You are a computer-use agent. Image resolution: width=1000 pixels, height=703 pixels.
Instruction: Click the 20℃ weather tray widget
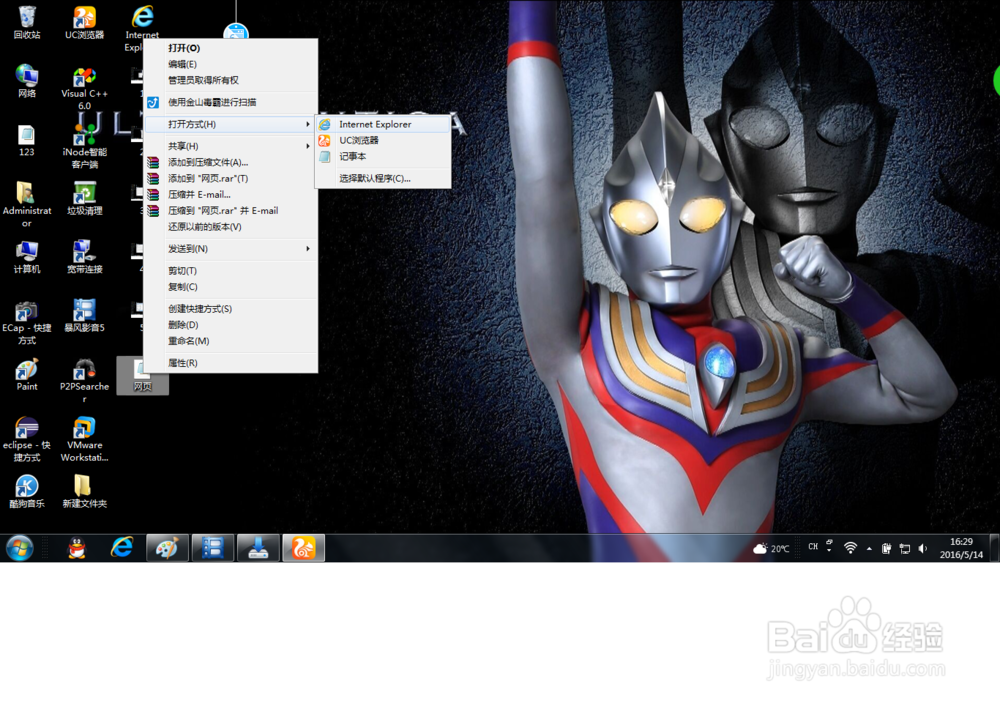pyautogui.click(x=771, y=549)
